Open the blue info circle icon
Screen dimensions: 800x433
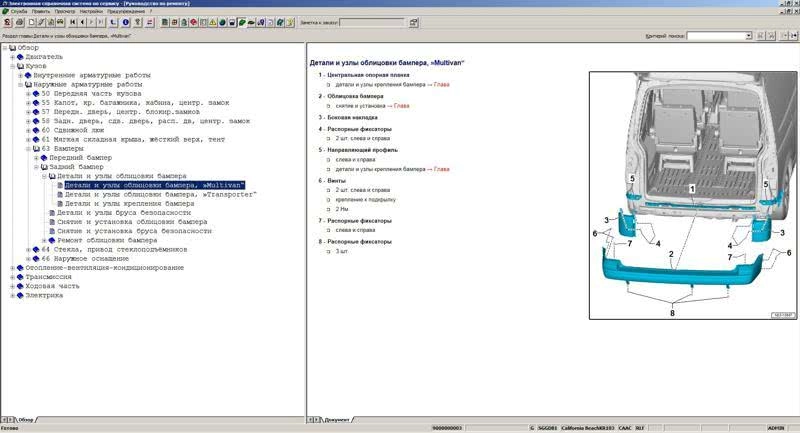[126, 22]
